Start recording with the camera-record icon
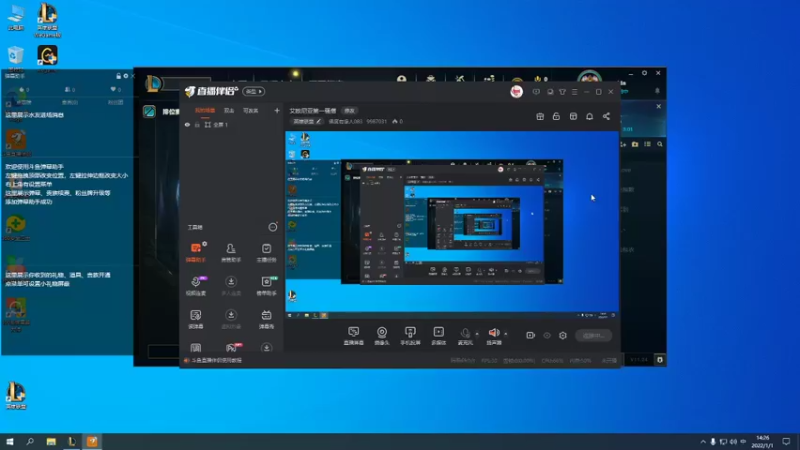 click(x=531, y=335)
